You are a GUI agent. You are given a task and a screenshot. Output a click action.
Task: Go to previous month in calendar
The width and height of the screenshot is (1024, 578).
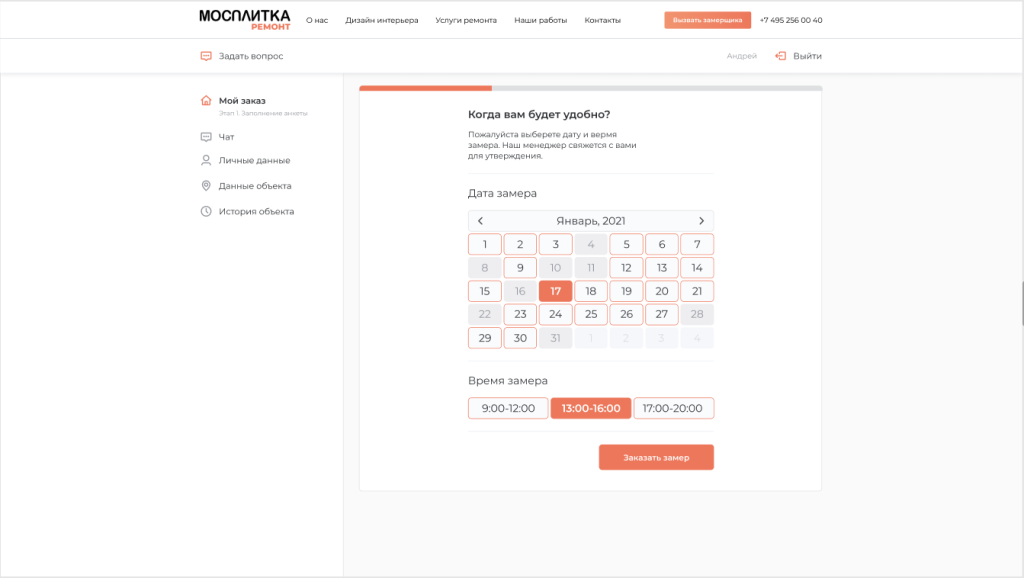pos(480,221)
